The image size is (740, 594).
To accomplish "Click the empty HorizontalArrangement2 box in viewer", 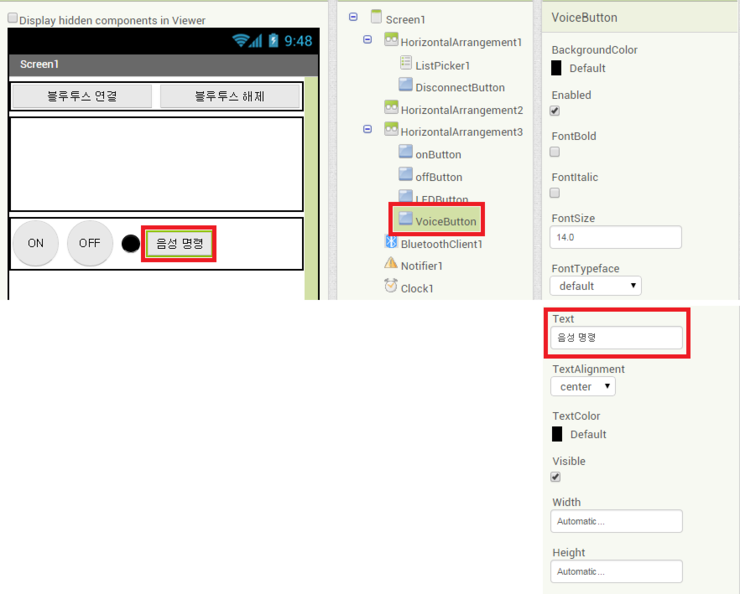I will click(156, 164).
